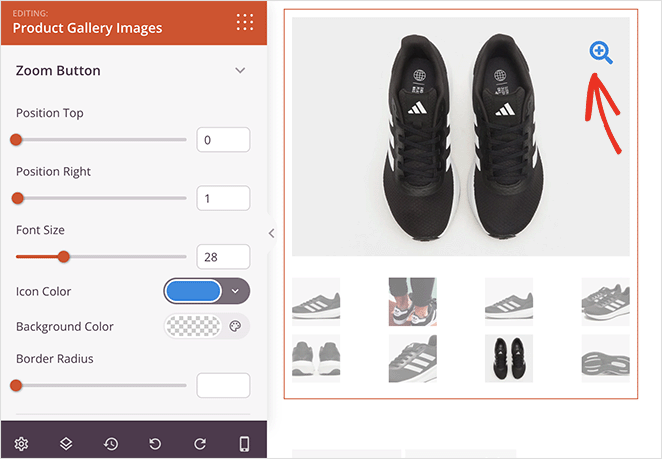Select the third top-row grey sneaker thumbnail
This screenshot has height=459, width=662.
pyautogui.click(x=509, y=301)
